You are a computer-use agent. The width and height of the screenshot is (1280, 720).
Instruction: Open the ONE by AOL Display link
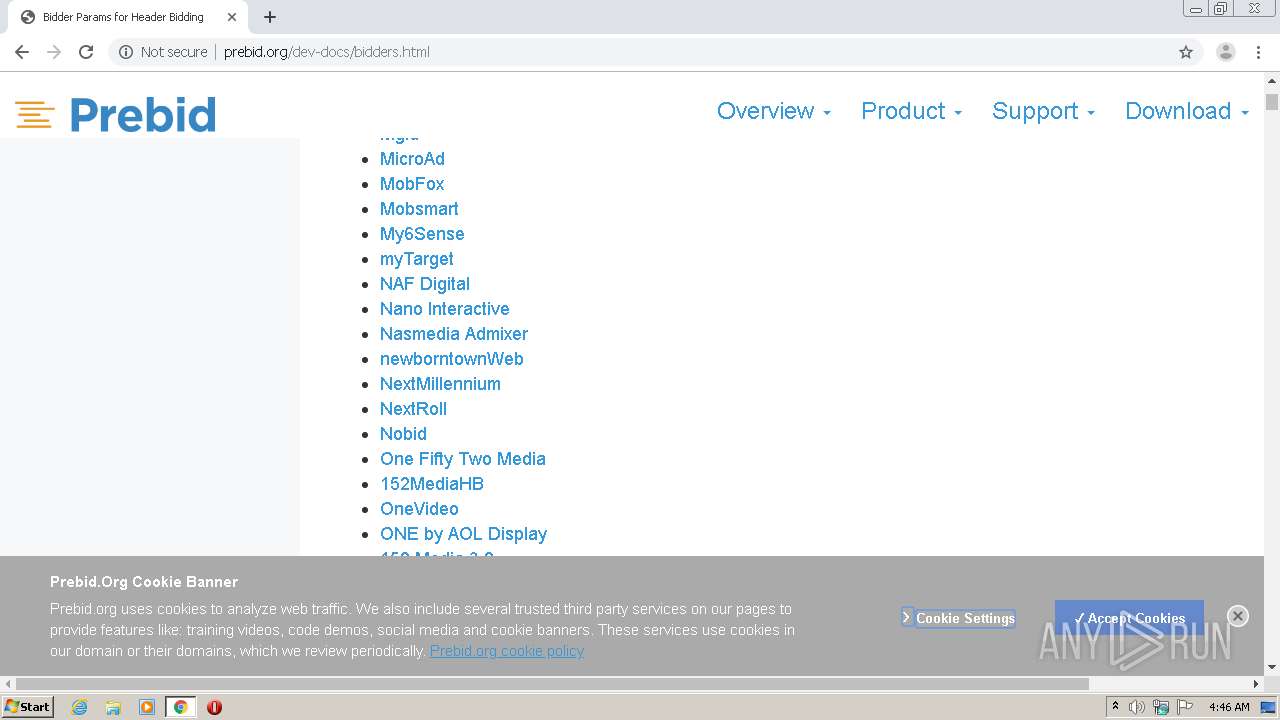[x=464, y=534]
